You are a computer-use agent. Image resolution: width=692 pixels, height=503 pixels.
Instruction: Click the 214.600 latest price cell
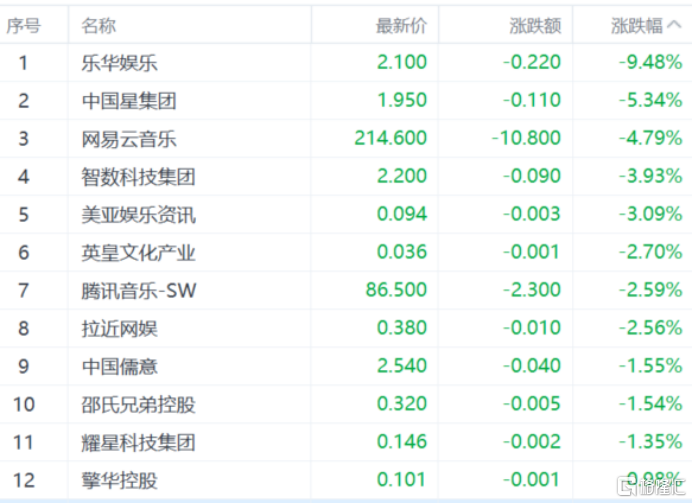[391, 138]
